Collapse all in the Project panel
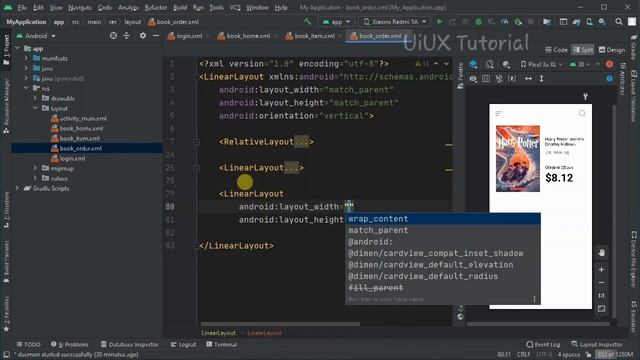The height and width of the screenshot is (360, 640). (127, 36)
